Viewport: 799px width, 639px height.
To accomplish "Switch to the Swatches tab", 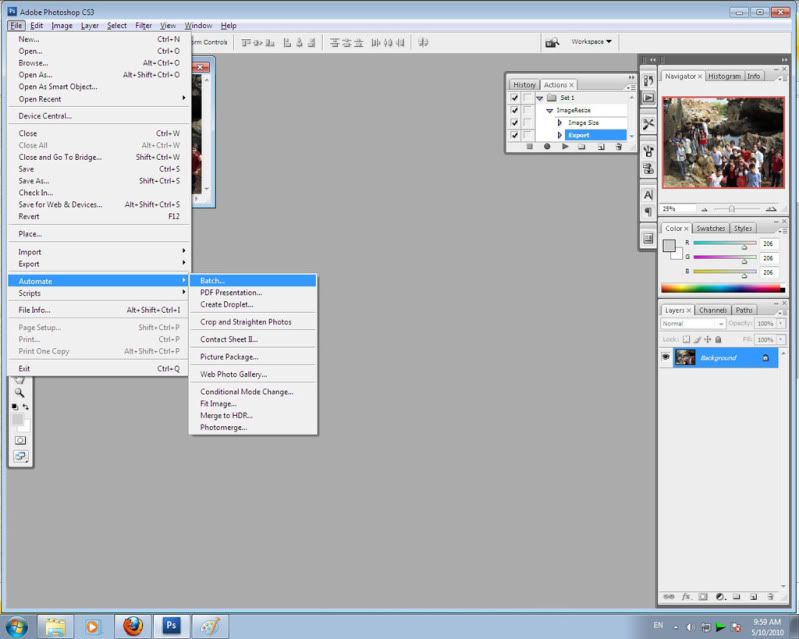I will (710, 228).
